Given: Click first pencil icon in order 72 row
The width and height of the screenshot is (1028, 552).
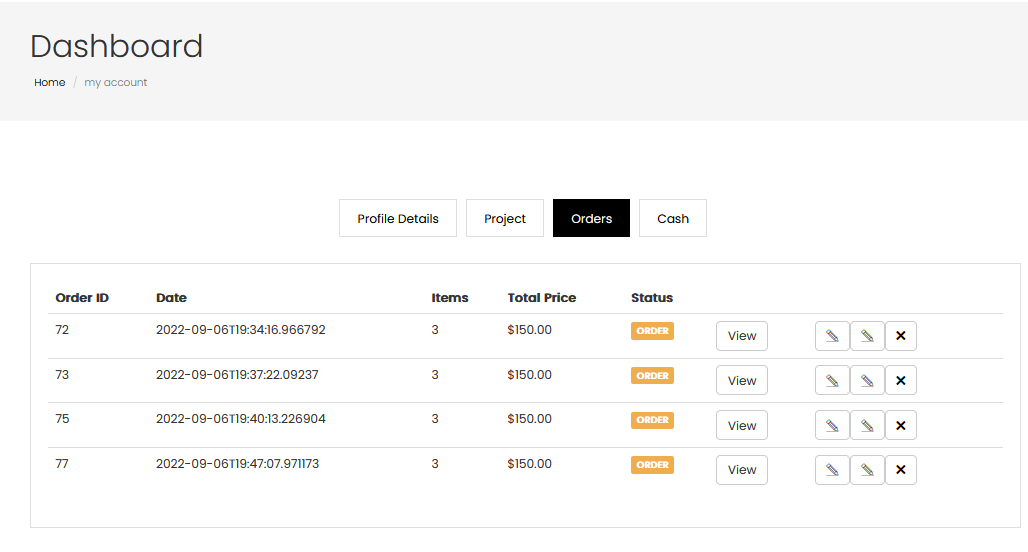Looking at the screenshot, I should (832, 336).
